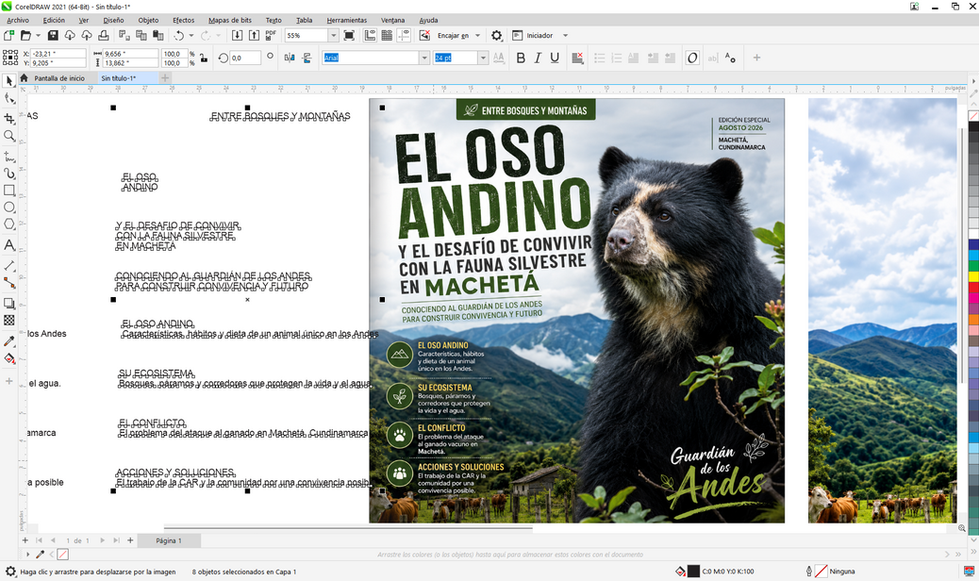Viewport: 979px width, 581px height.
Task: Switch to Pantalla de inicio tab
Action: 59,78
